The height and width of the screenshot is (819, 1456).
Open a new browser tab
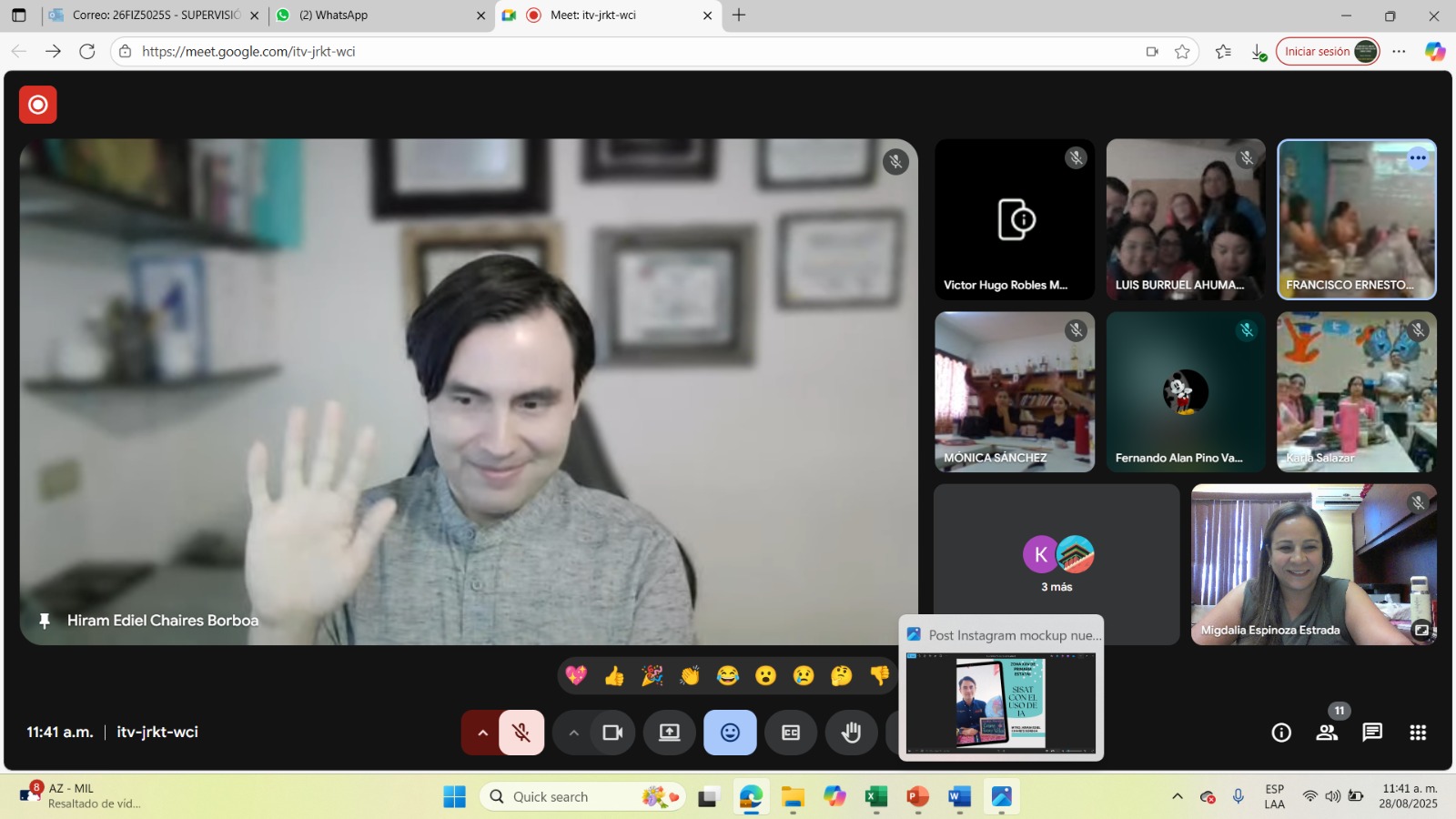tap(739, 15)
